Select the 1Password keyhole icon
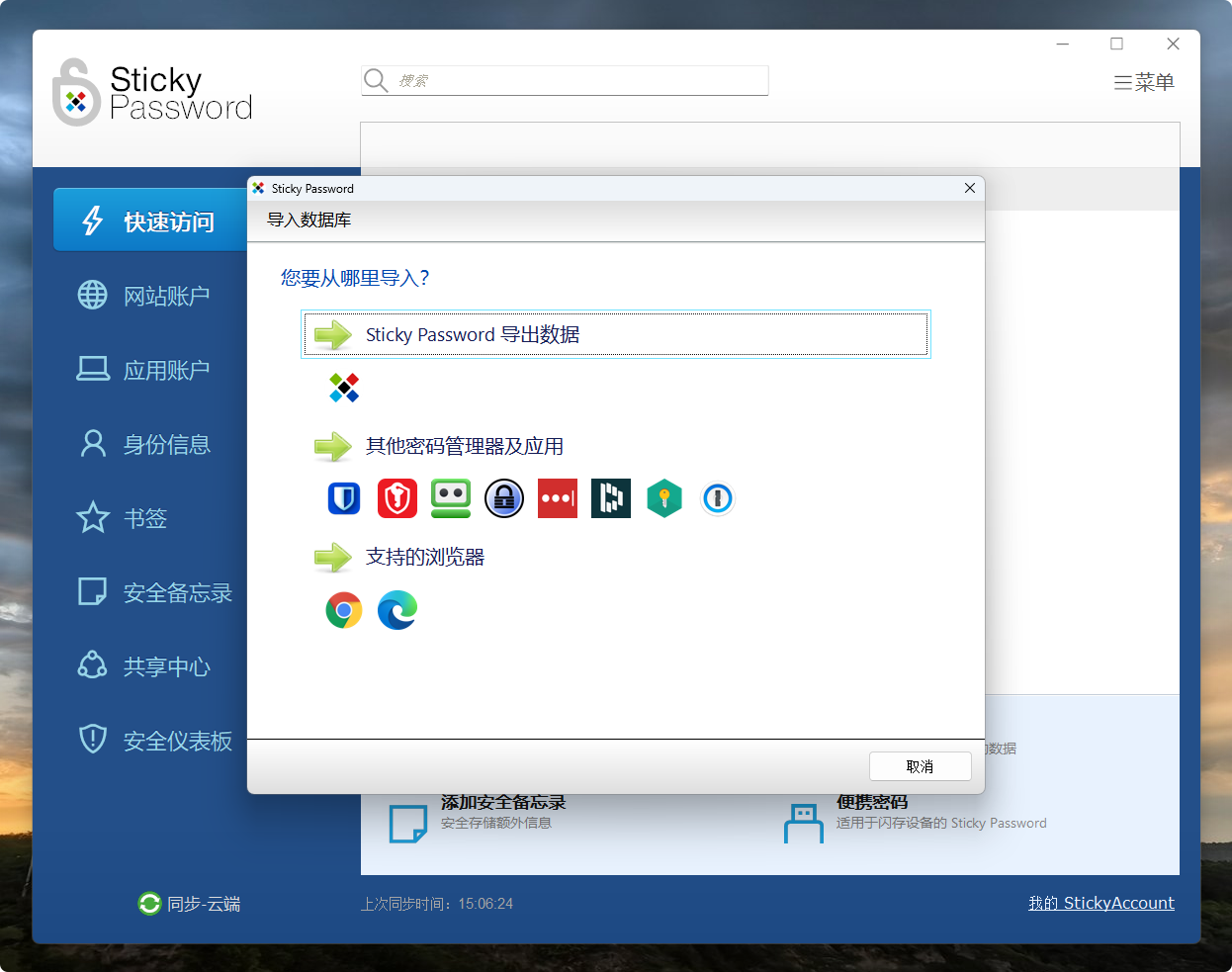 pos(718,498)
